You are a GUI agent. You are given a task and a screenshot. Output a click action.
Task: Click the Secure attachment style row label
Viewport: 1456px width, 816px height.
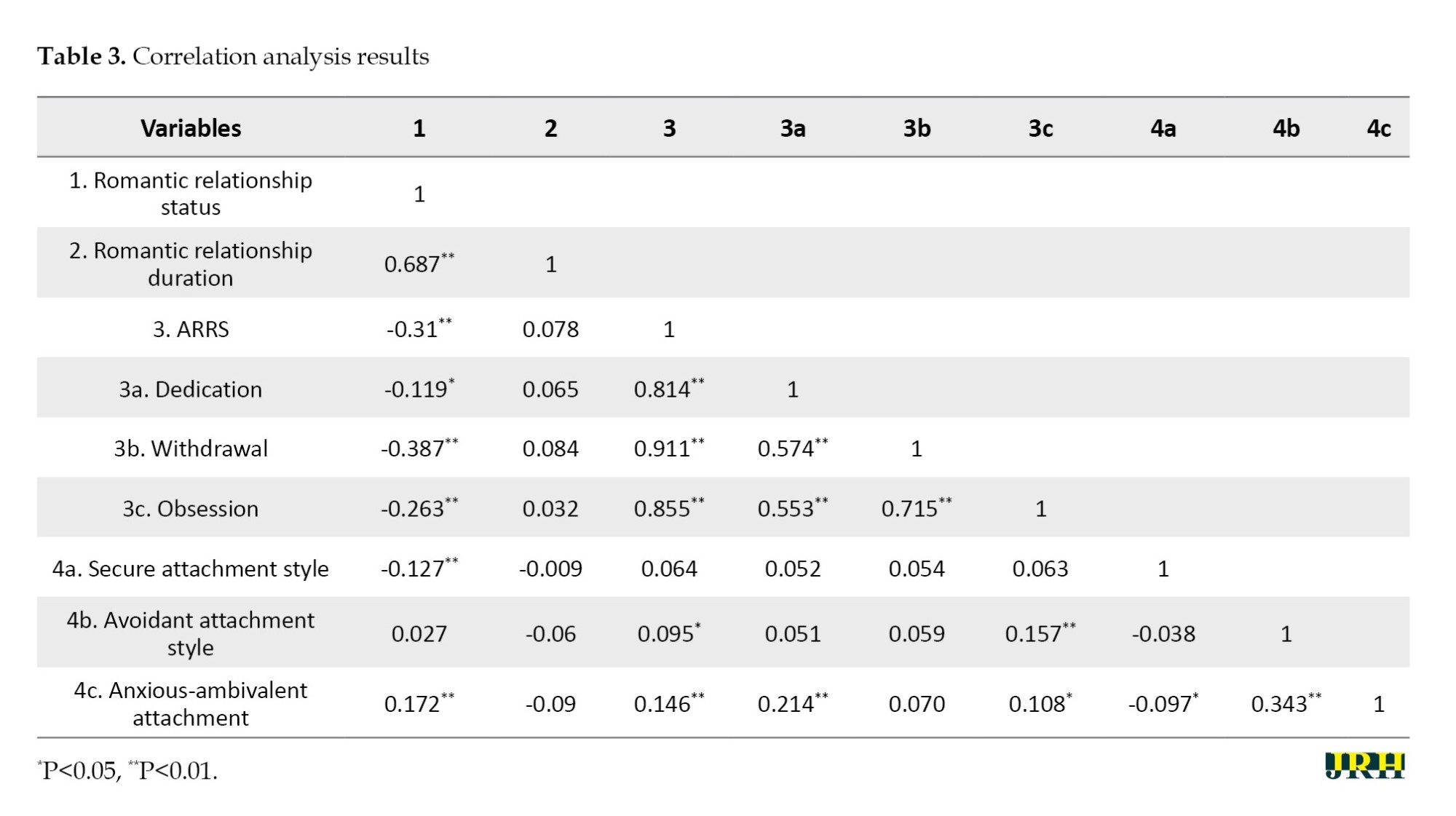pos(191,568)
